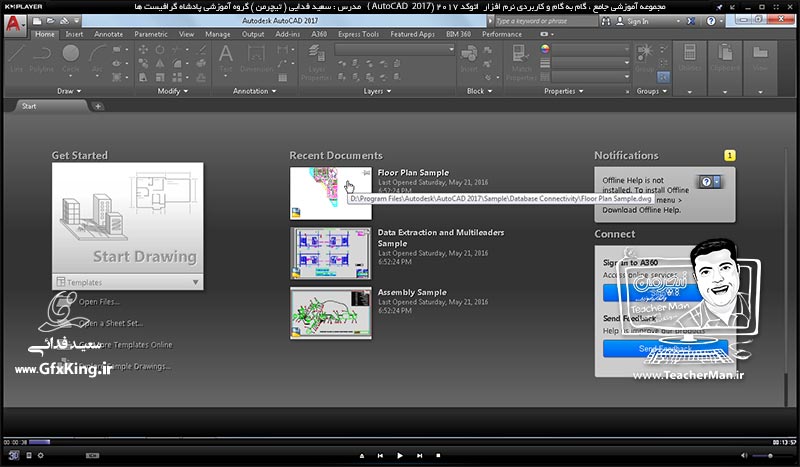Click the help button in Offline Help notification
The image size is (800, 467).
click(709, 182)
